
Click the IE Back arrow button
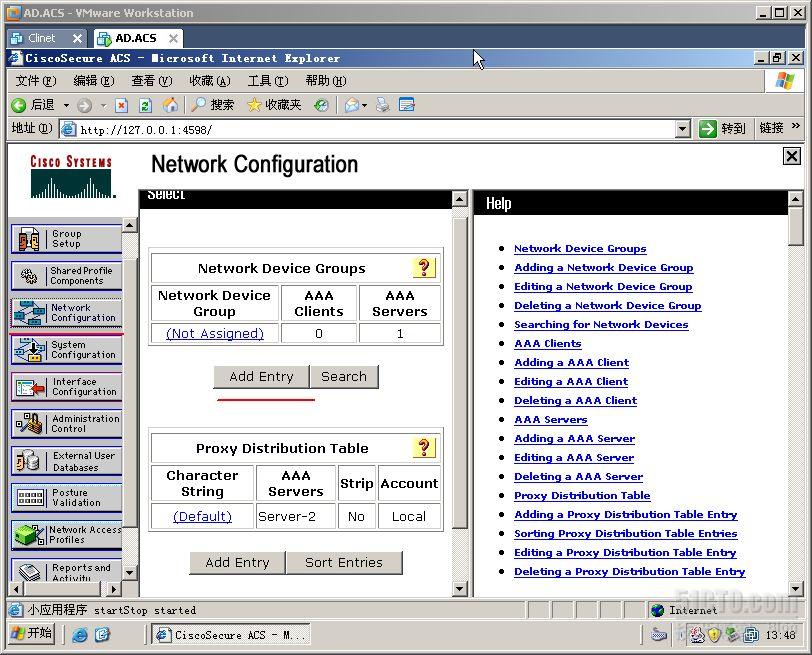33,105
